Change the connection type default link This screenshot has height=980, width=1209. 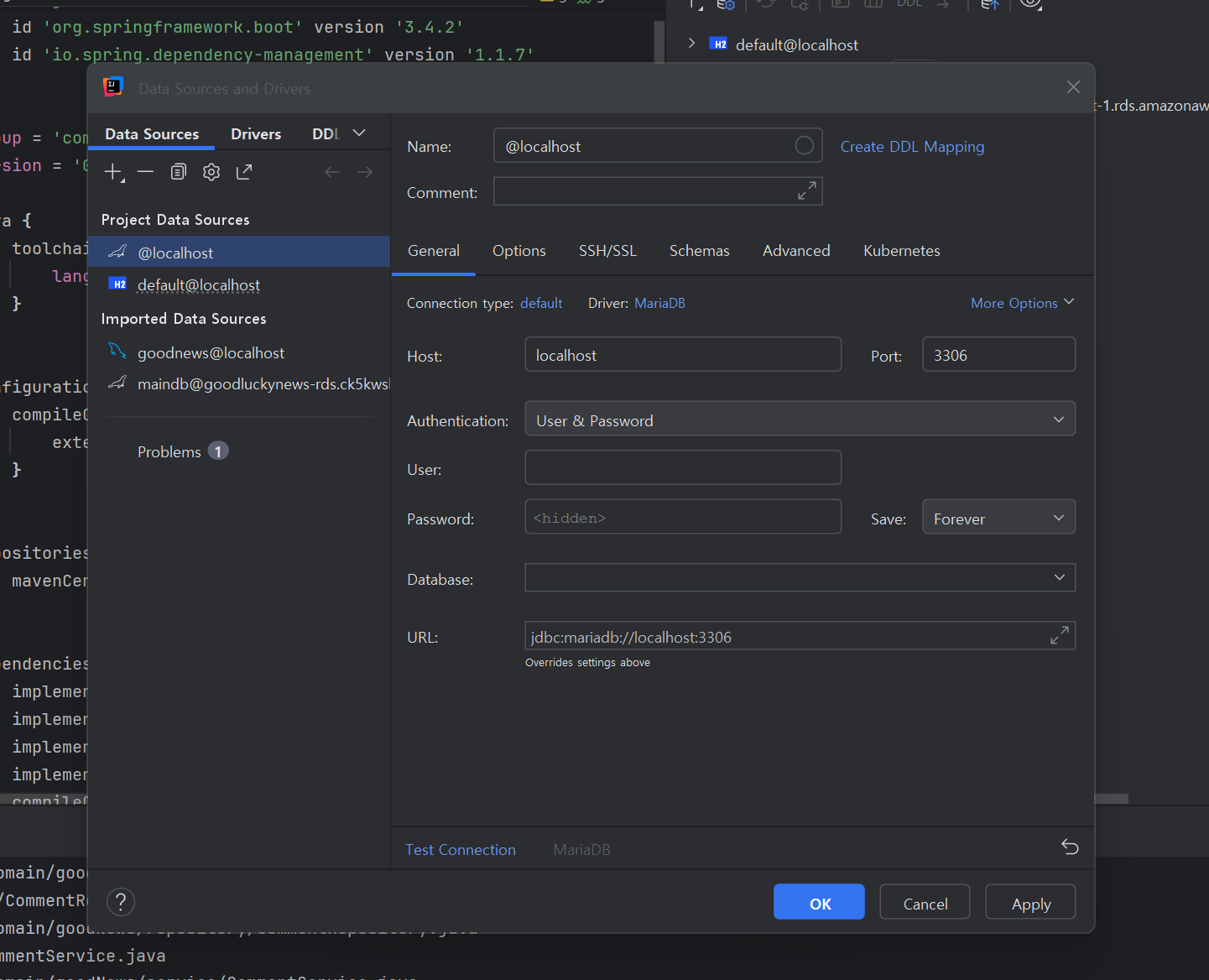tap(541, 303)
